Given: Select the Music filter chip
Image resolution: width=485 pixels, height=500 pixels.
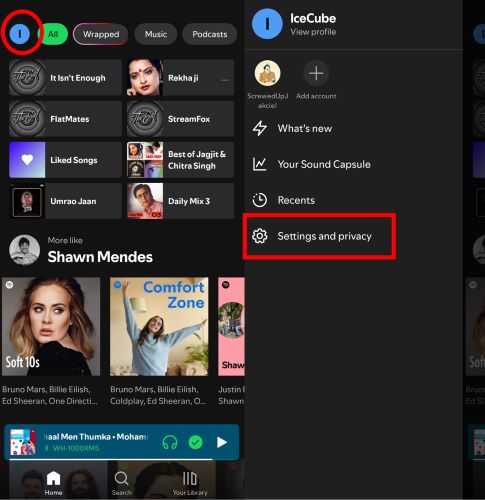Looking at the screenshot, I should point(156,34).
